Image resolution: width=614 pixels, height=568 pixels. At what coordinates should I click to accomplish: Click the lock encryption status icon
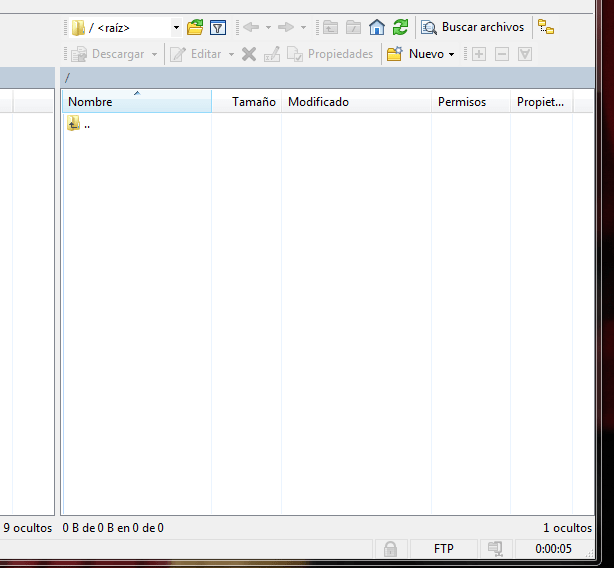point(390,549)
